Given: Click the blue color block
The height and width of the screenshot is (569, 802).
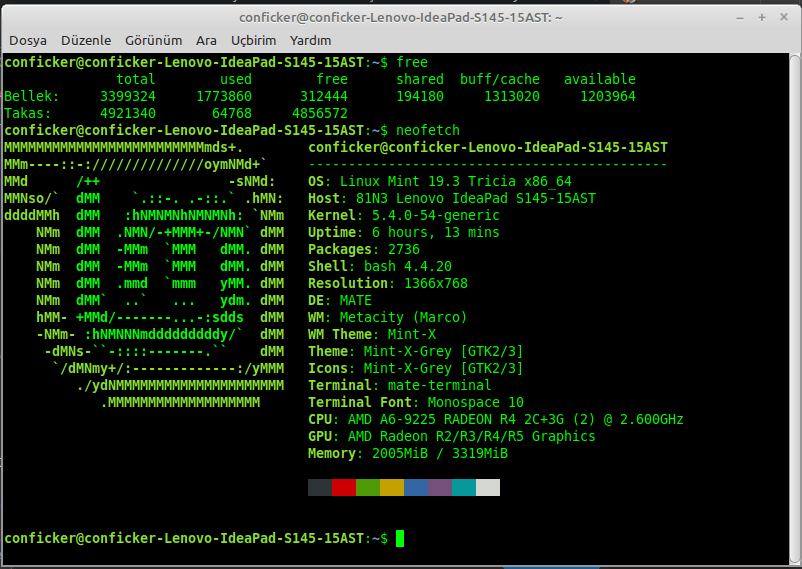Looking at the screenshot, I should pyautogui.click(x=416, y=487).
